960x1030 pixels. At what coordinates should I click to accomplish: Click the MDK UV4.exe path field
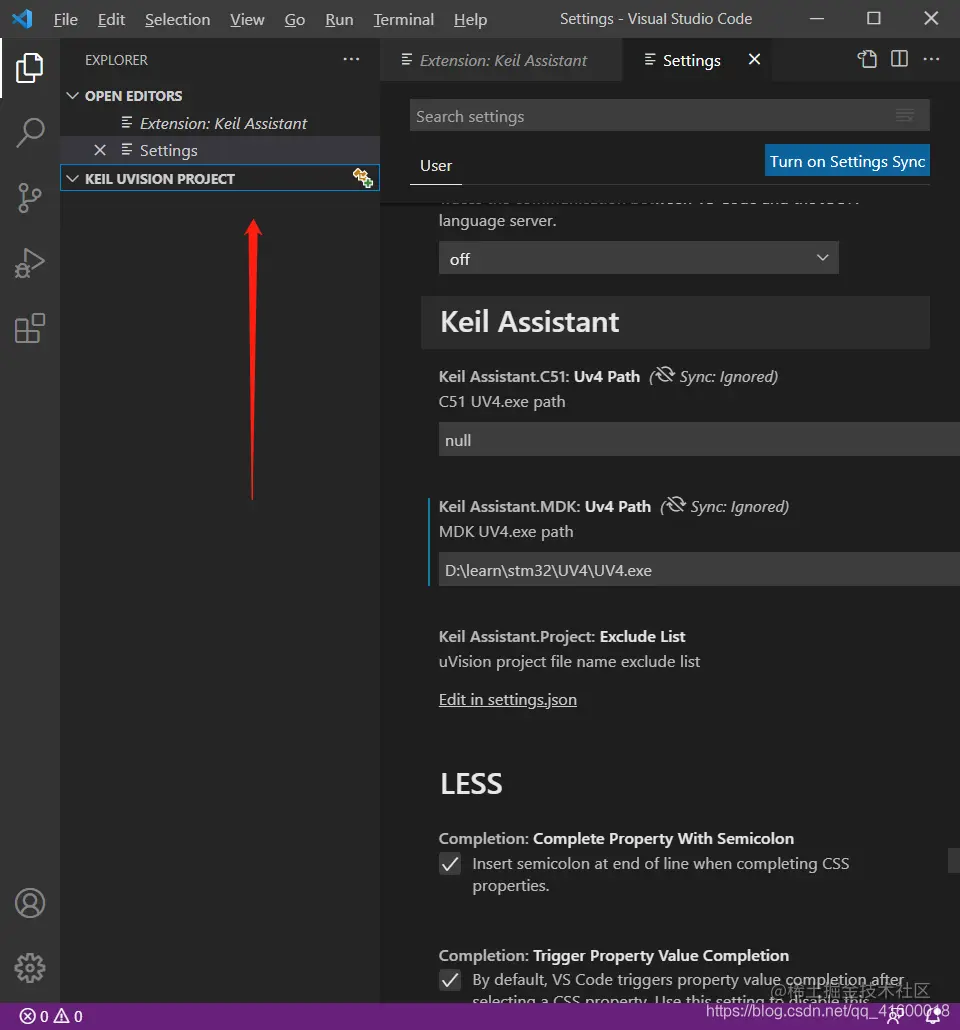tap(699, 570)
